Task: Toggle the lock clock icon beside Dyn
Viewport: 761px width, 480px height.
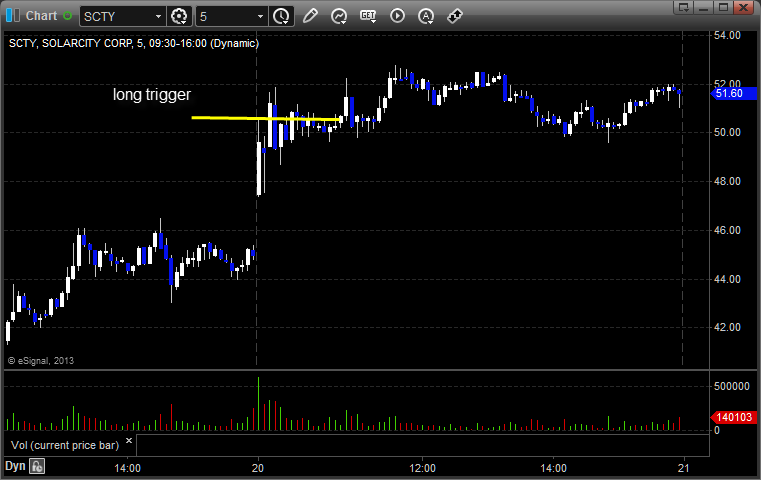Action: click(x=37, y=466)
